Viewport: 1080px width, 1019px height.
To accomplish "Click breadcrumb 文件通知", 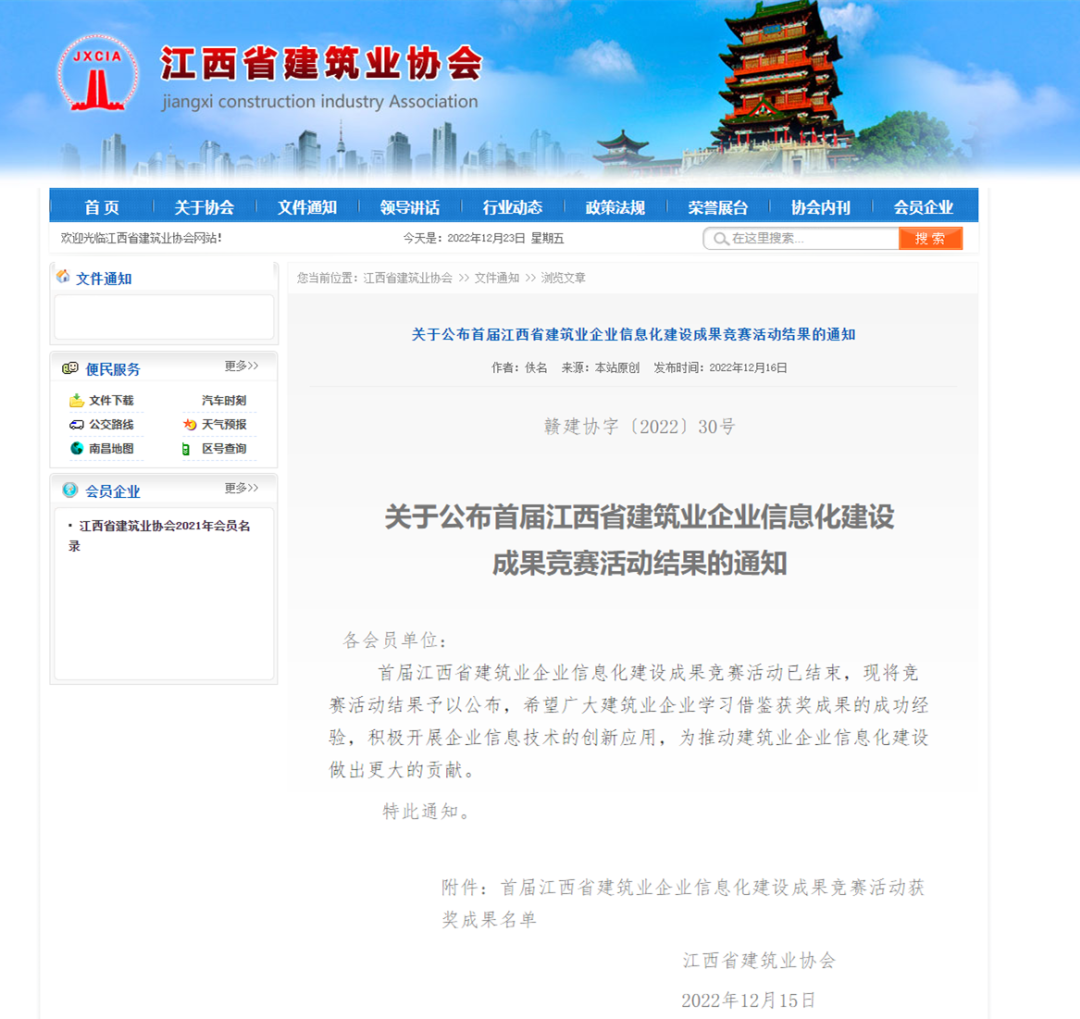I will coord(497,278).
